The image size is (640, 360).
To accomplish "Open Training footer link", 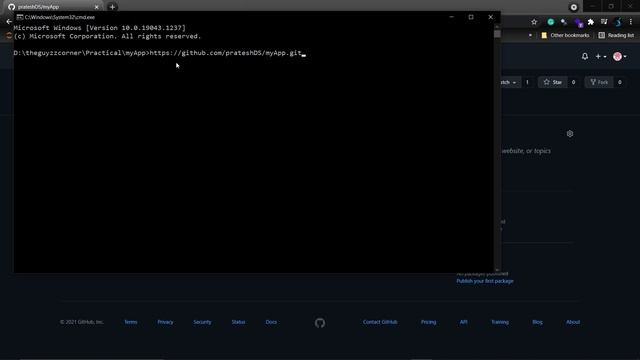I will [500, 322].
